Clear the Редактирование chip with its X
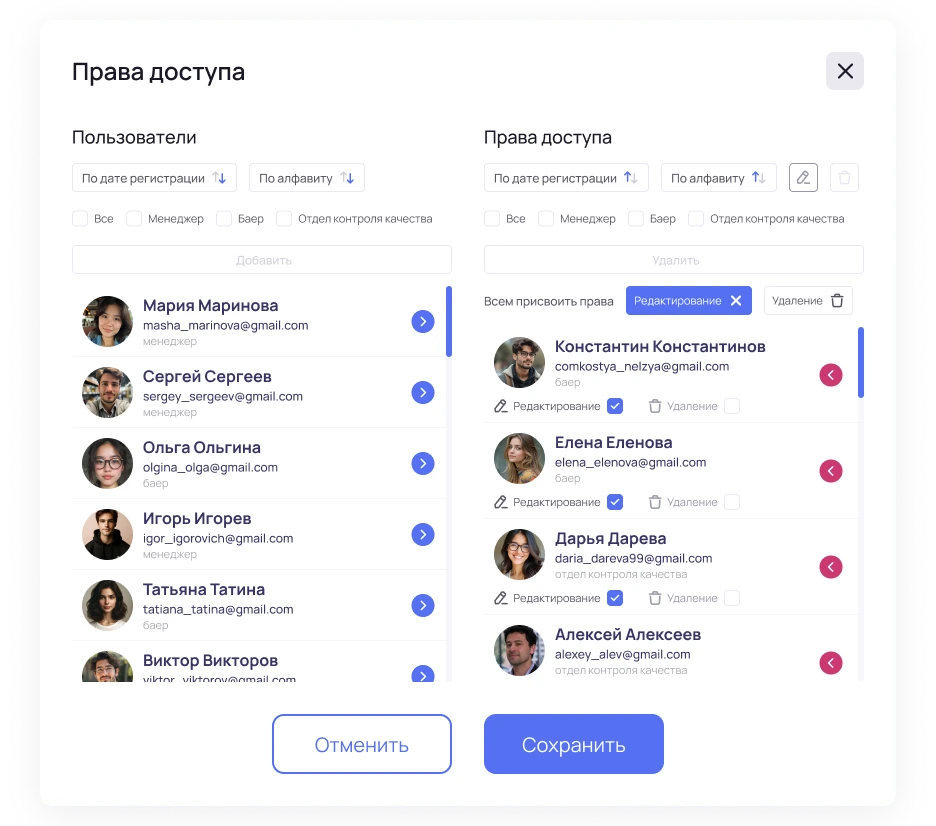Screen dimensions: 936x826 click(x=736, y=301)
